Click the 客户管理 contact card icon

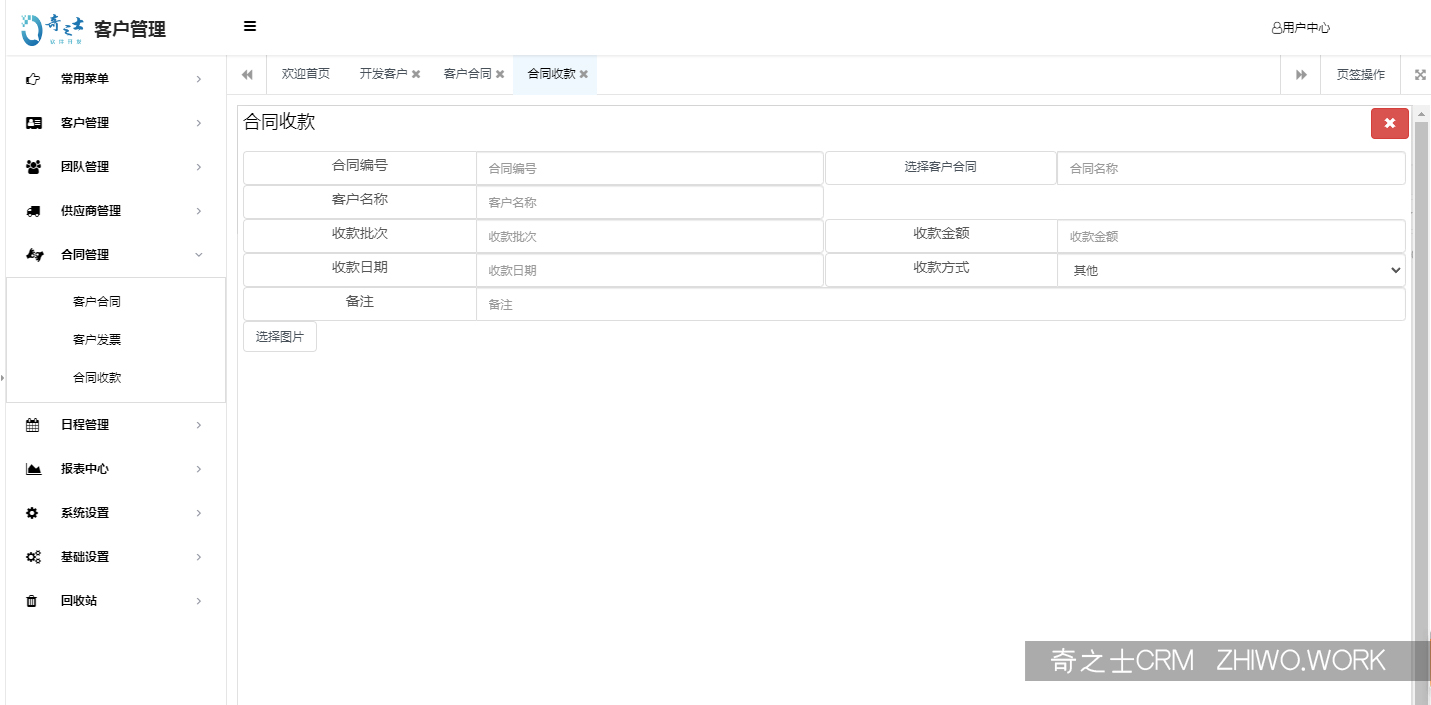(x=31, y=122)
